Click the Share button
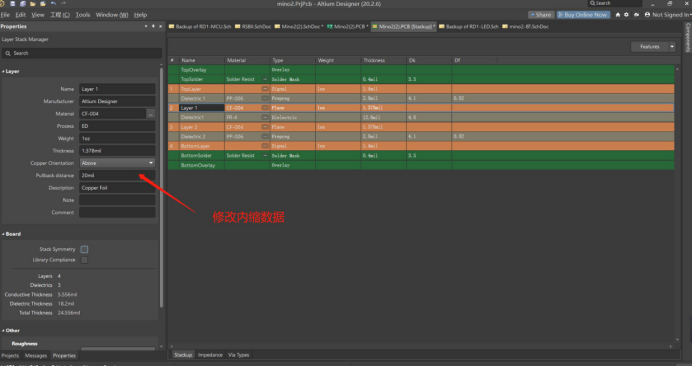This screenshot has height=367, width=692. tap(541, 15)
